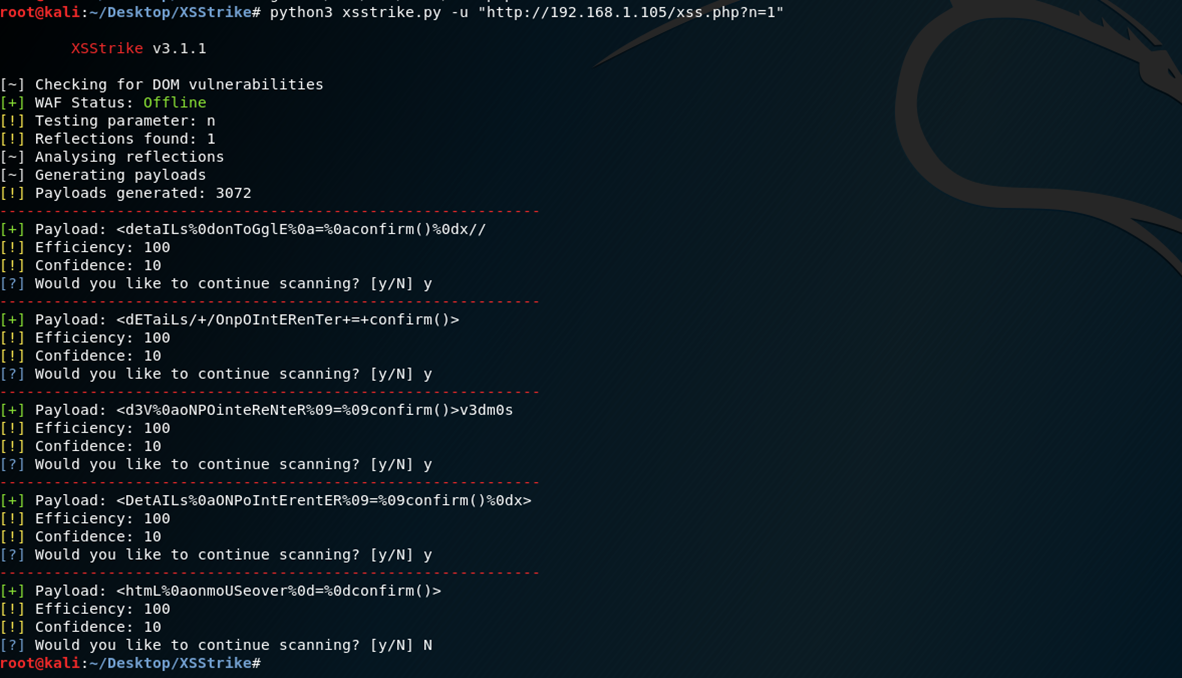Click the Confidence line under the dETaiLs OnpOIntERenTer payload
This screenshot has height=678, width=1182.
pyautogui.click(x=81, y=356)
